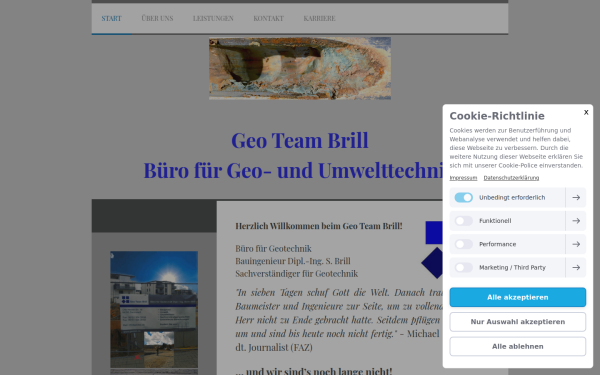
Task: Click the Cookie-Richtlinie title
Action: (x=497, y=116)
